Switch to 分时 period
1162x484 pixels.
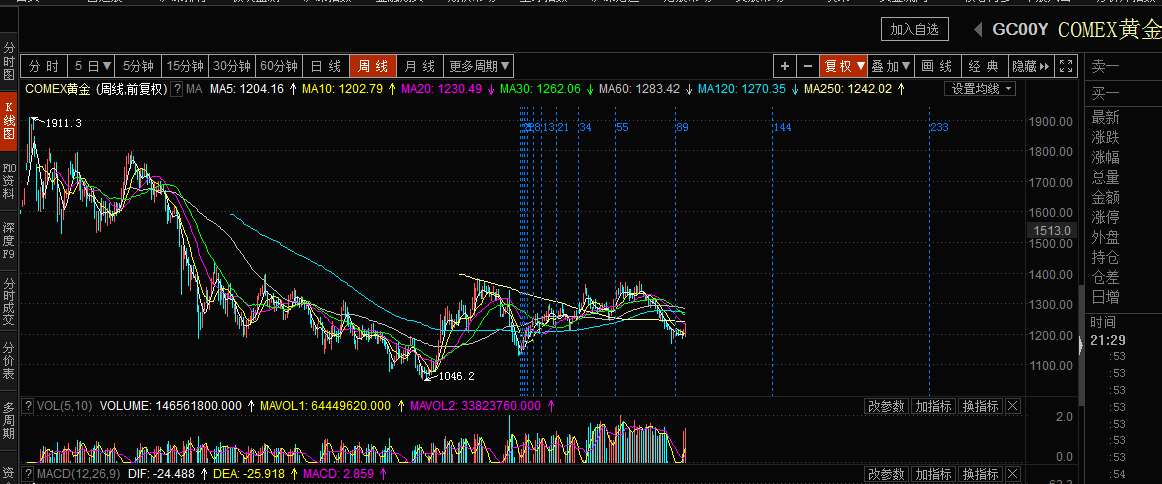(x=44, y=66)
